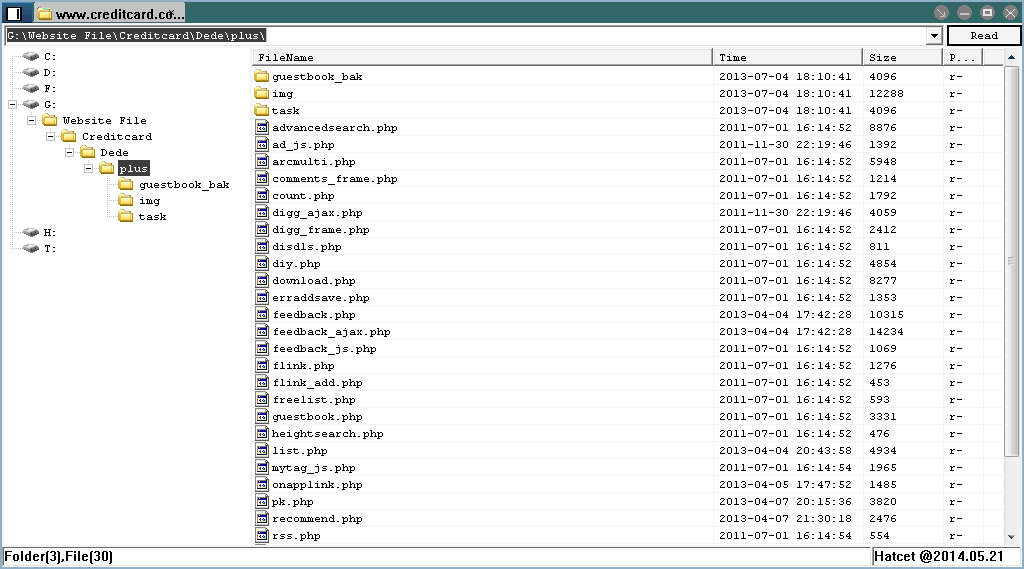The height and width of the screenshot is (569, 1024).
Task: Click the ad_js.php file icon
Action: tap(262, 144)
